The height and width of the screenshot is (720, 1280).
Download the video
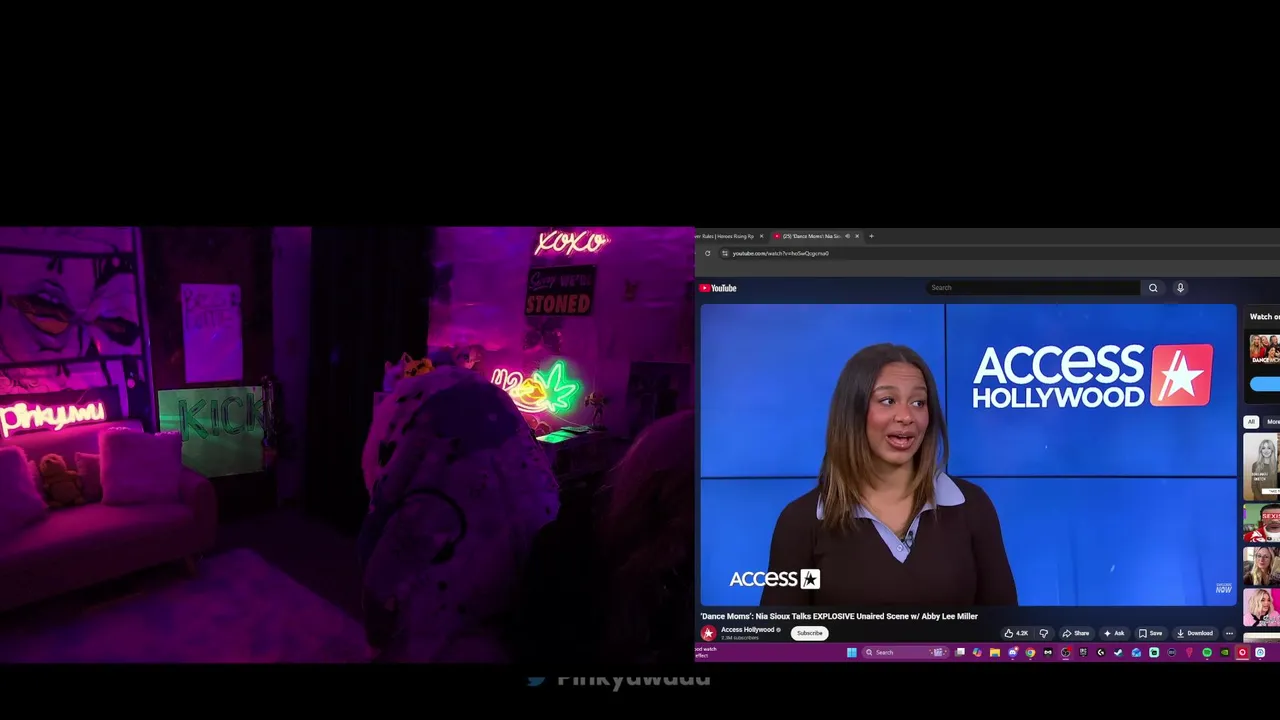(1194, 633)
